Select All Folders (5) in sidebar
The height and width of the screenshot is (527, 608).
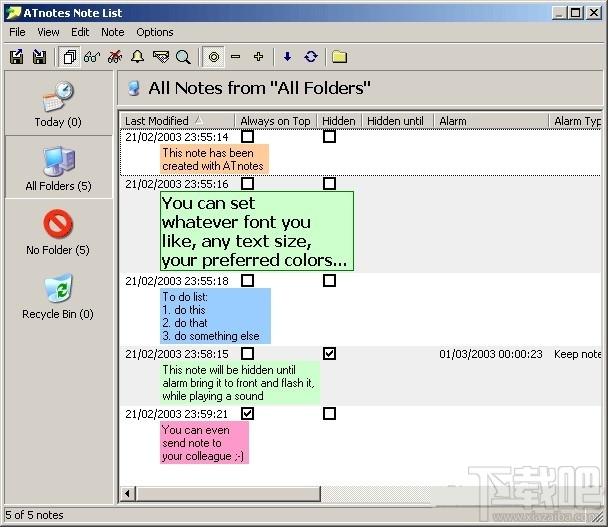click(59, 168)
